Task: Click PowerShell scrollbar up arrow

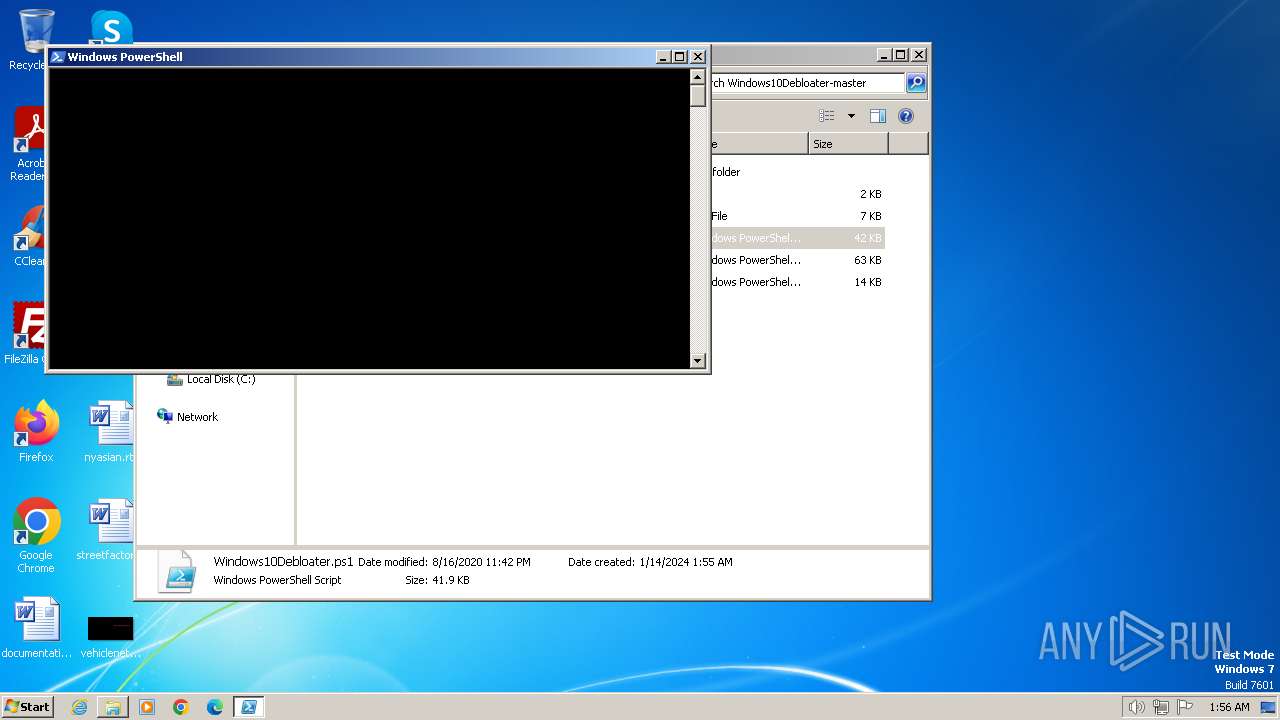Action: [698, 76]
